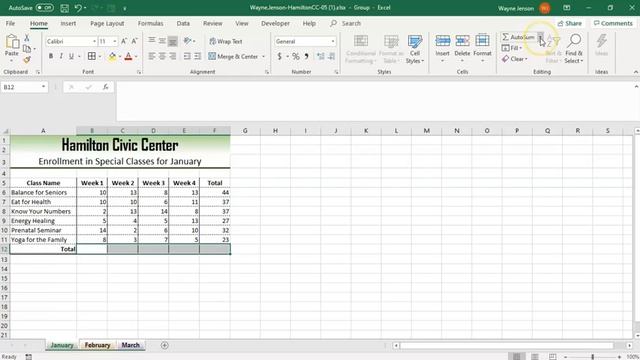Decrease font size with small A
Image resolution: width=640 pixels, height=360 pixels.
134,41
